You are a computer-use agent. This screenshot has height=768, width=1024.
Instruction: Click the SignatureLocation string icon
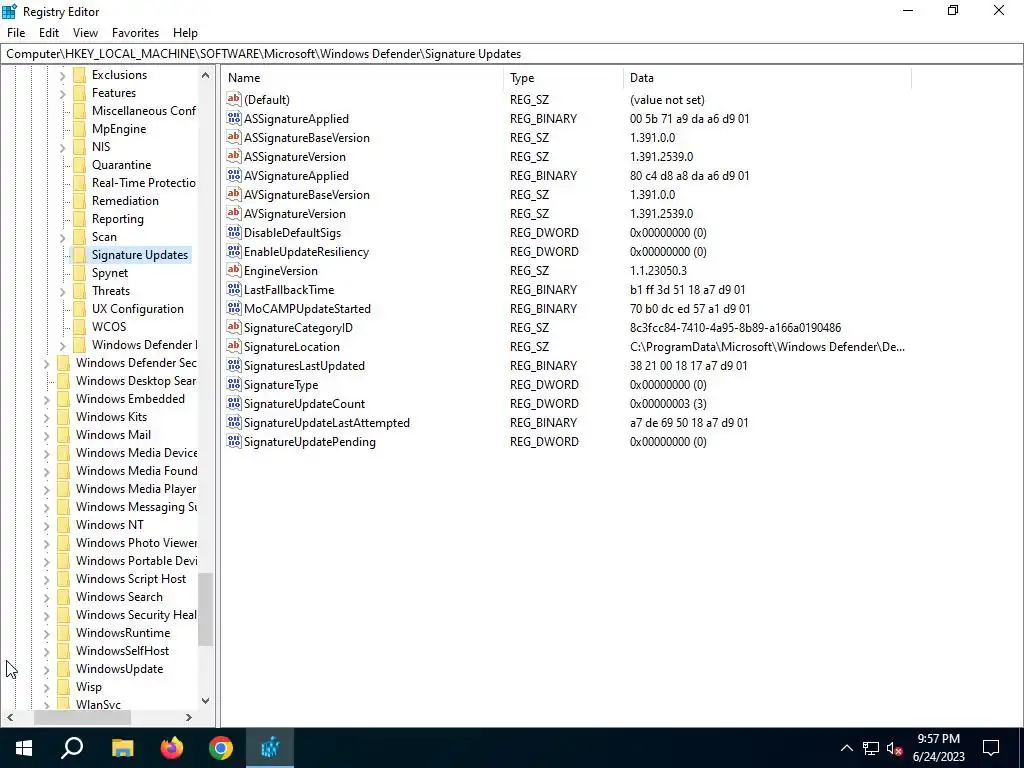234,346
